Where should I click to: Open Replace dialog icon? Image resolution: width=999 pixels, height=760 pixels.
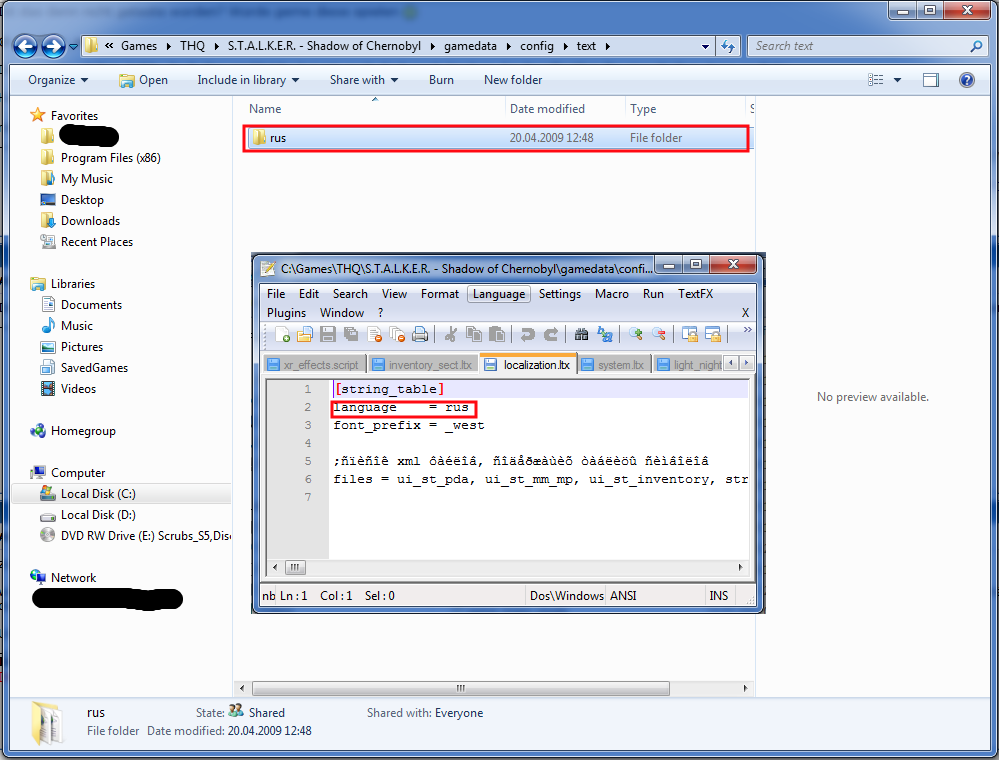pyautogui.click(x=604, y=334)
